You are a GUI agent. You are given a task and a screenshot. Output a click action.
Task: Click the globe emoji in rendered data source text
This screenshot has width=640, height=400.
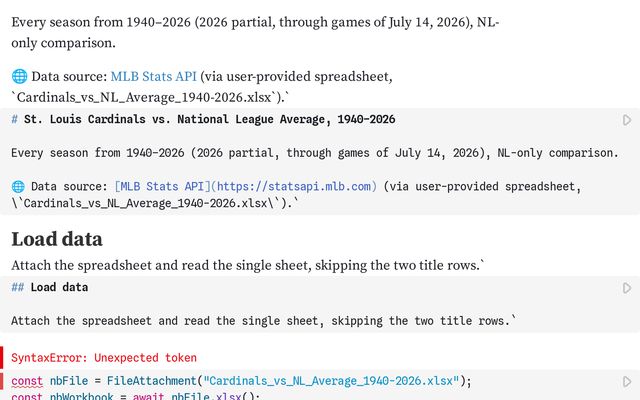click(19, 76)
